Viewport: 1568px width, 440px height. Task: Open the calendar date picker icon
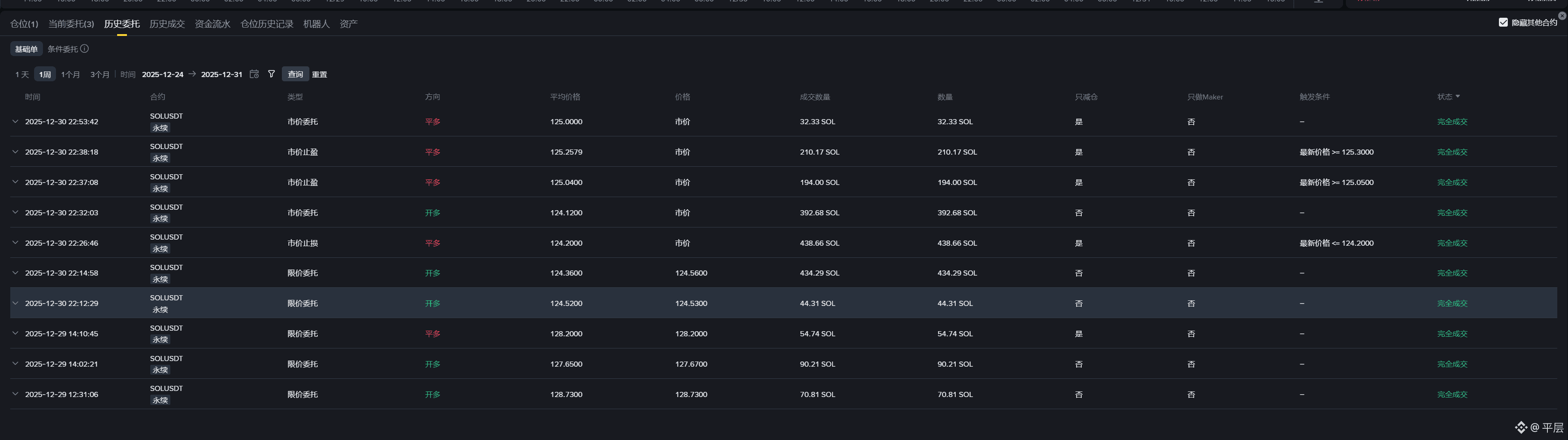pos(254,74)
